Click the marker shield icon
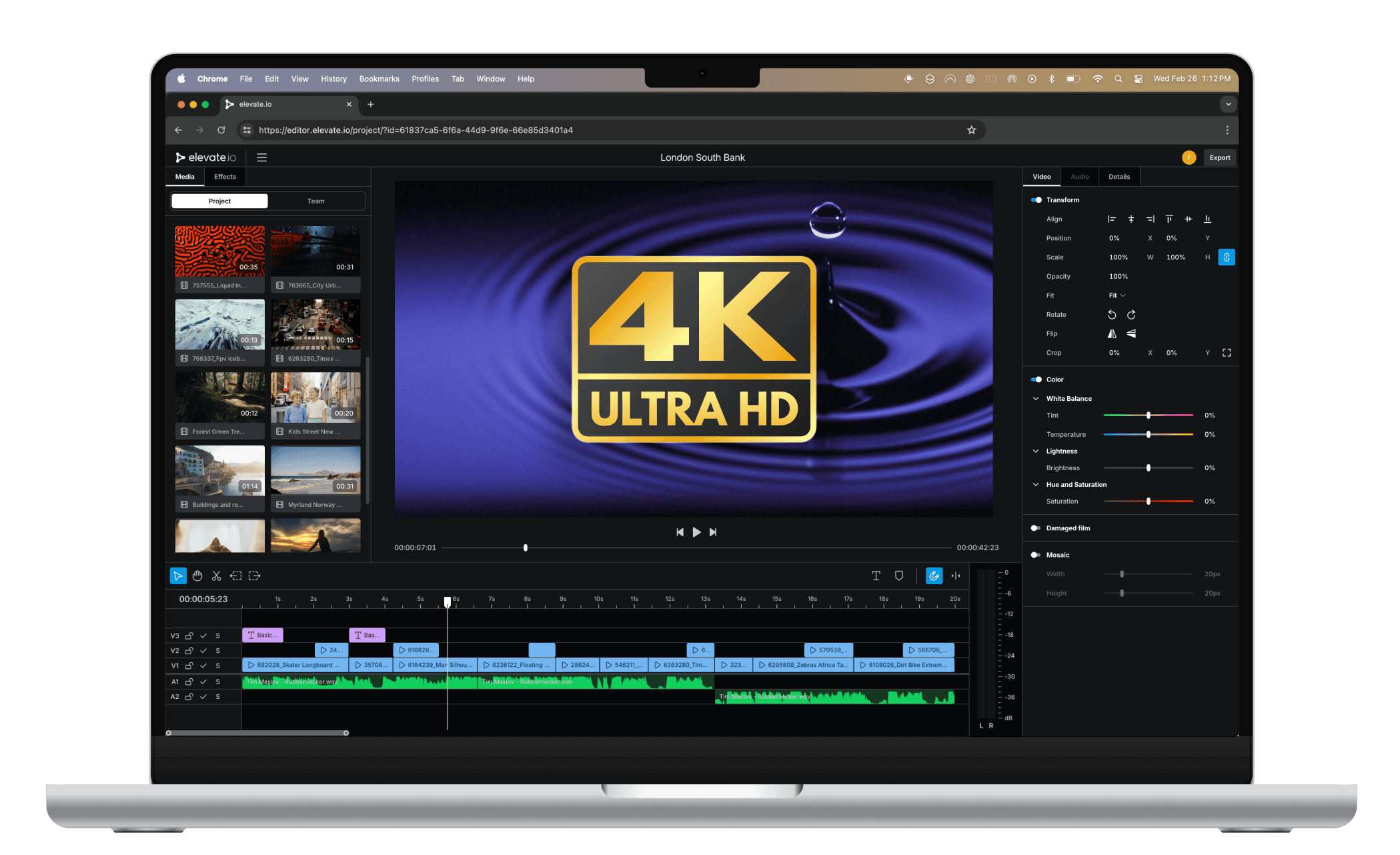 [x=898, y=576]
